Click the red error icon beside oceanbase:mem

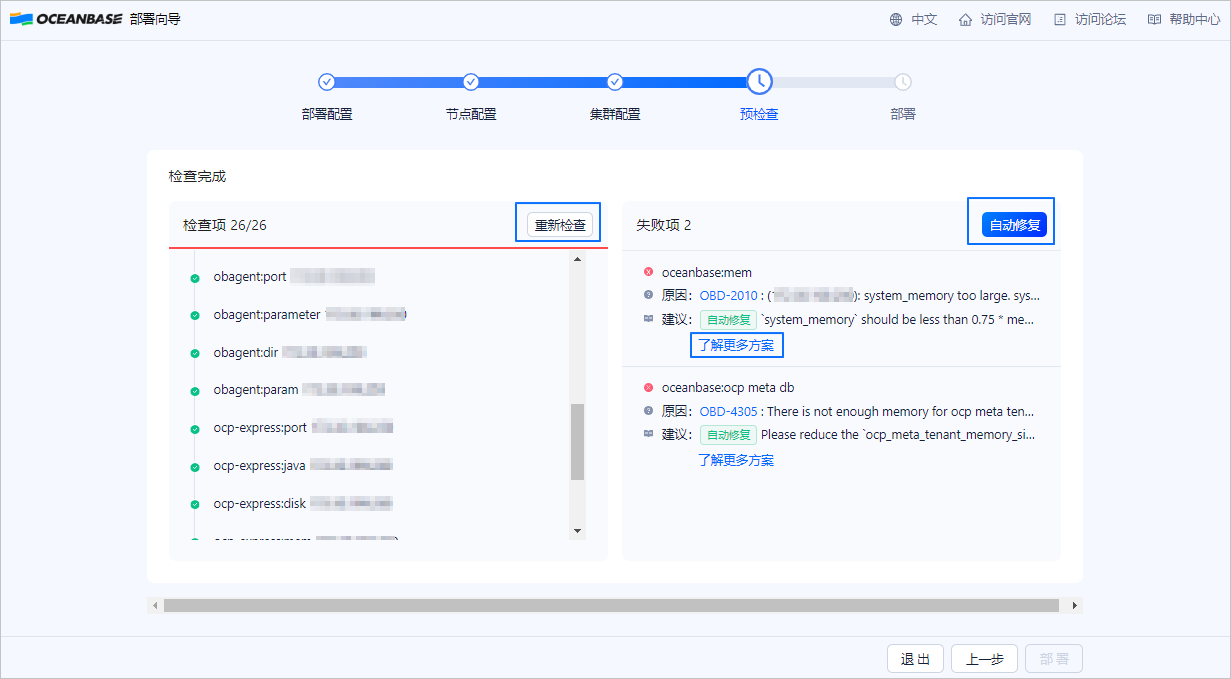click(648, 272)
